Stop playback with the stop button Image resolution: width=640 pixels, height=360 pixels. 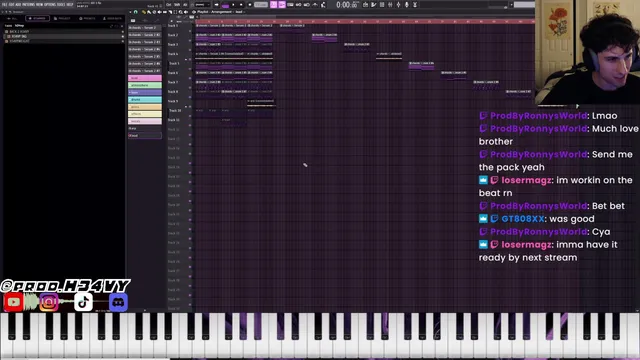tap(241, 4)
